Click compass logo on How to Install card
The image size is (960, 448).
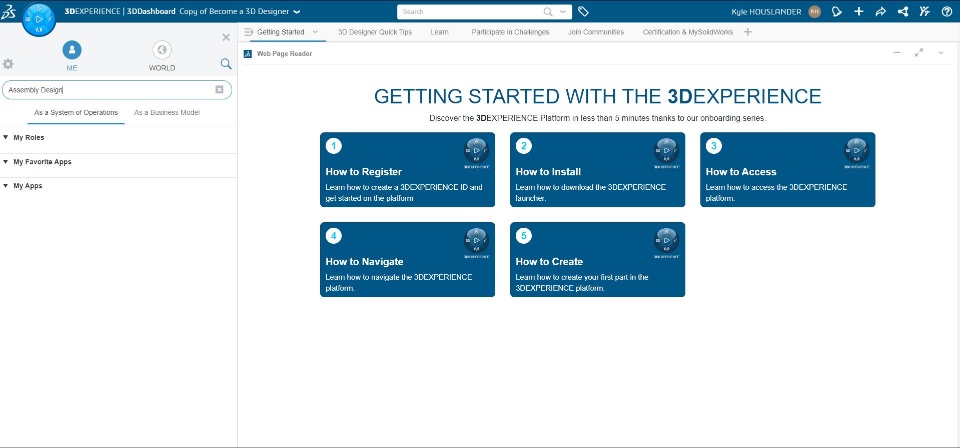pyautogui.click(x=667, y=152)
